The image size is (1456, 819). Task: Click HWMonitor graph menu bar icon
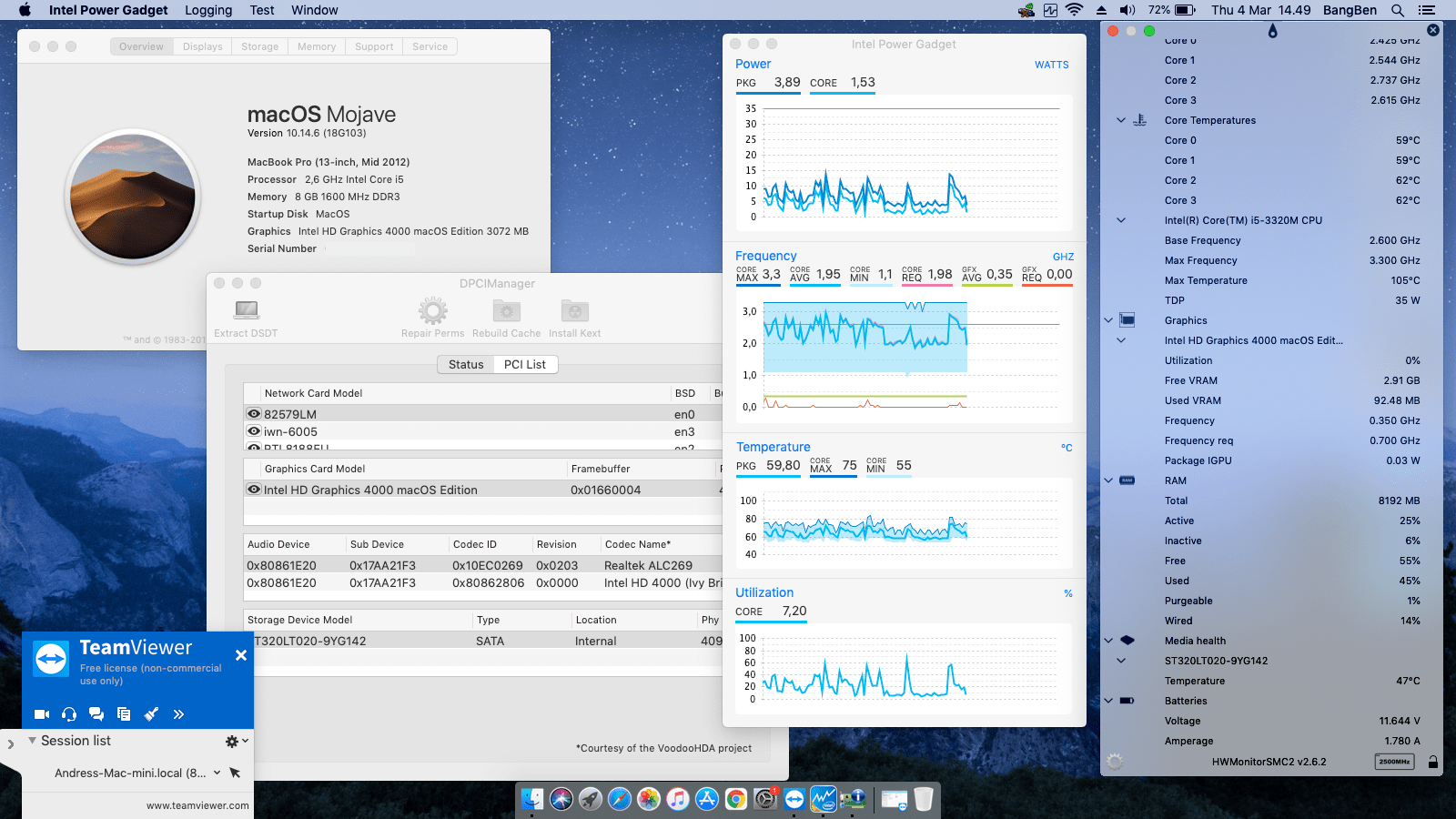[x=1050, y=10]
